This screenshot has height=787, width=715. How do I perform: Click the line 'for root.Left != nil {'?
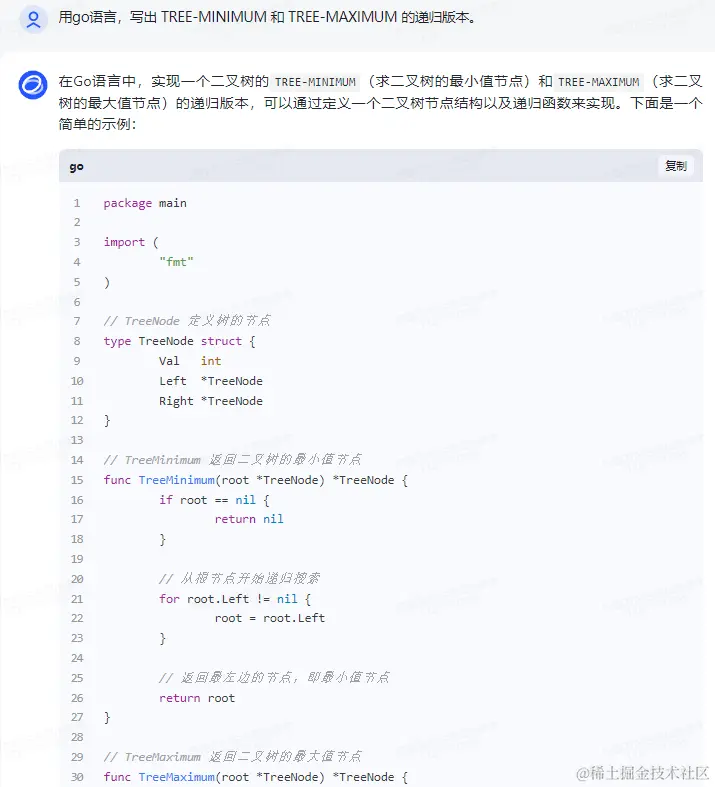235,599
